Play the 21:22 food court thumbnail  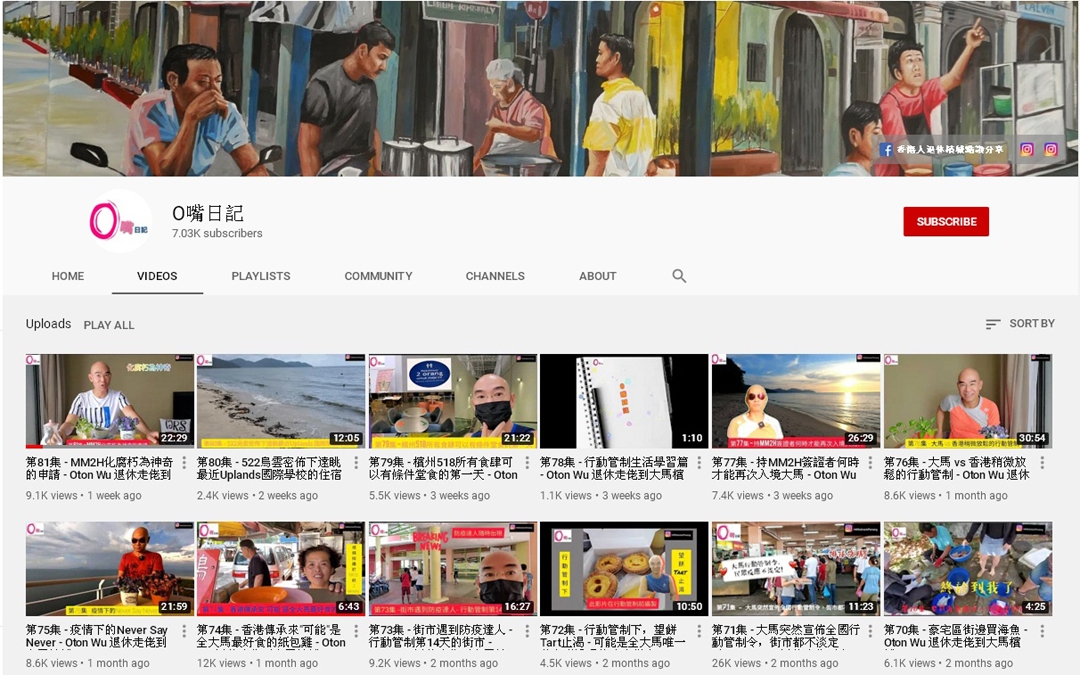pos(453,401)
